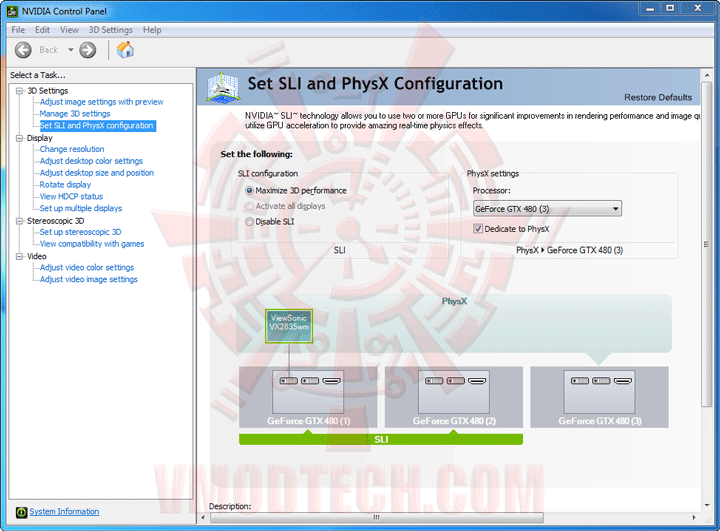Click the NVIDIA Control Panel title icon
This screenshot has height=531, width=720.
pos(12,11)
